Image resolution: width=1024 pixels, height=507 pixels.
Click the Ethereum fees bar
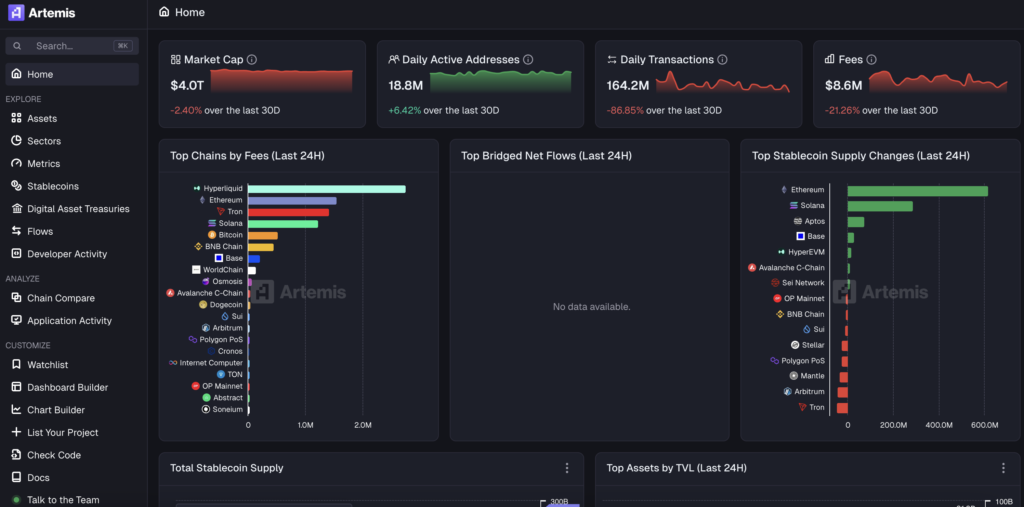pyautogui.click(x=292, y=201)
